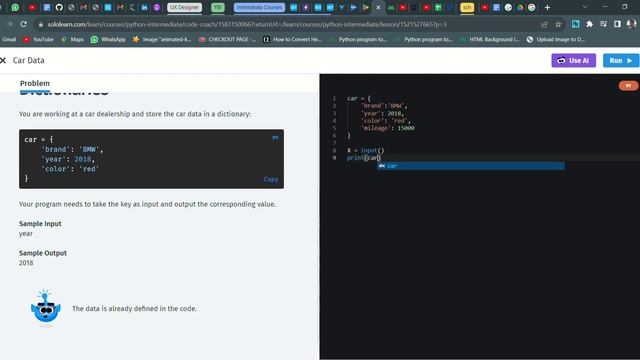
Task: Expand the yellow sch tab group
Action: [467, 7]
